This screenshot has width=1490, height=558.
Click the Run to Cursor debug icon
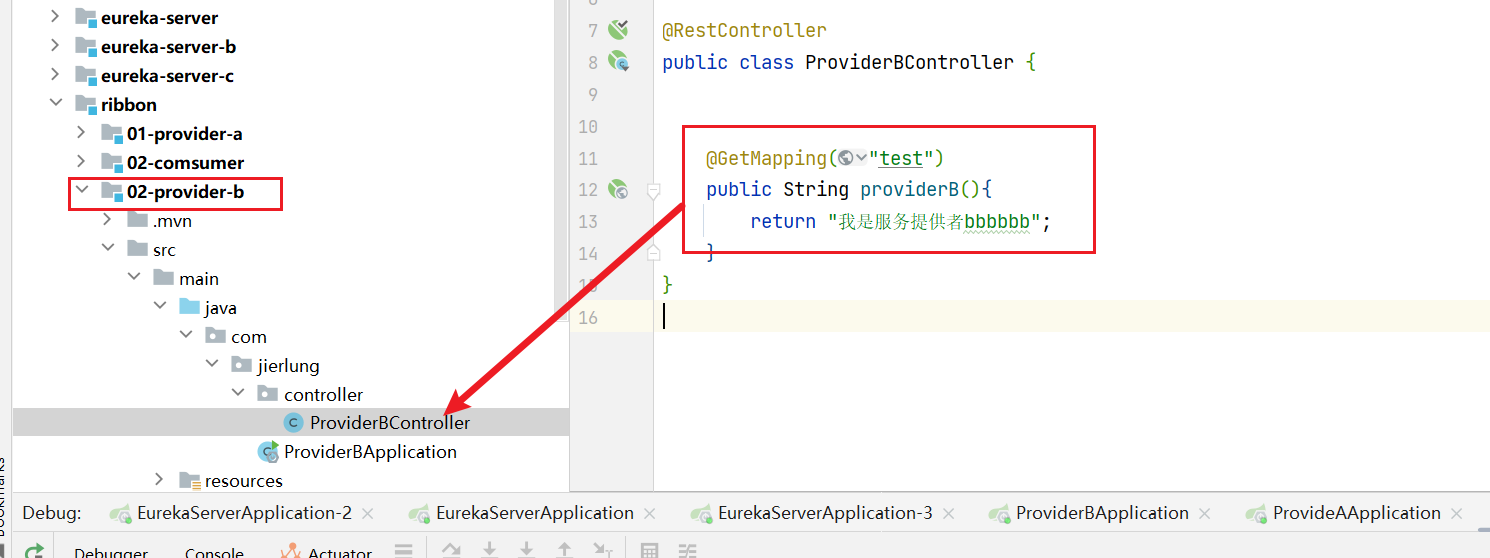(603, 550)
